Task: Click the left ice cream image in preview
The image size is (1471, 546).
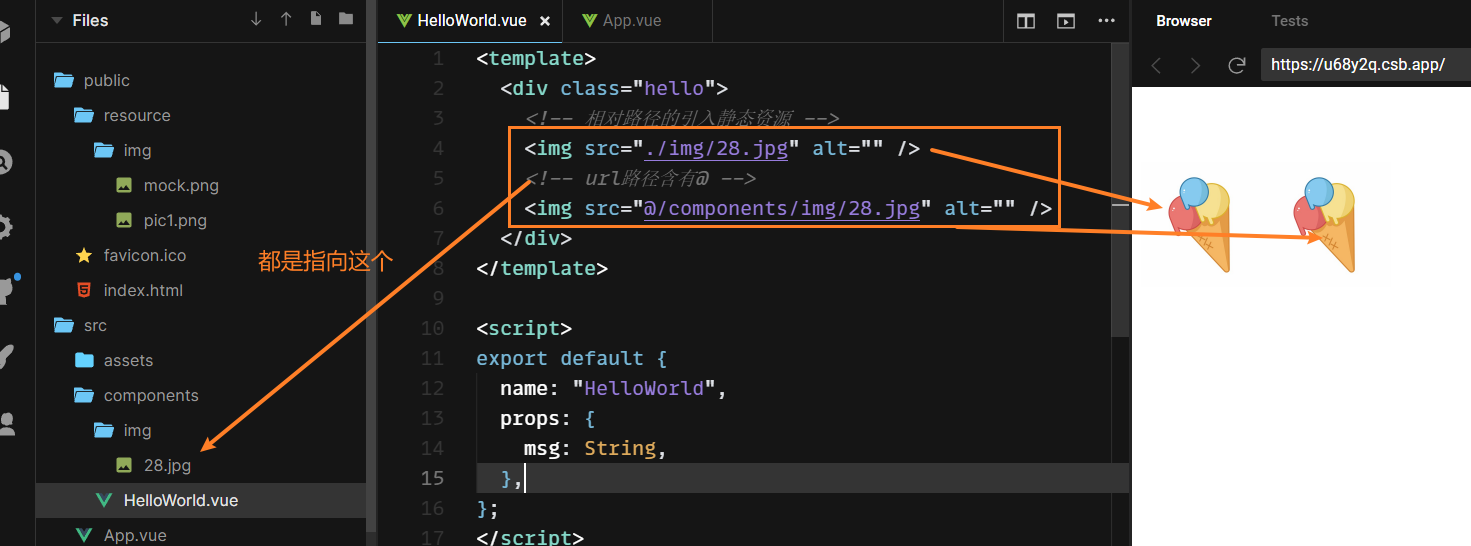Action: tap(1199, 224)
